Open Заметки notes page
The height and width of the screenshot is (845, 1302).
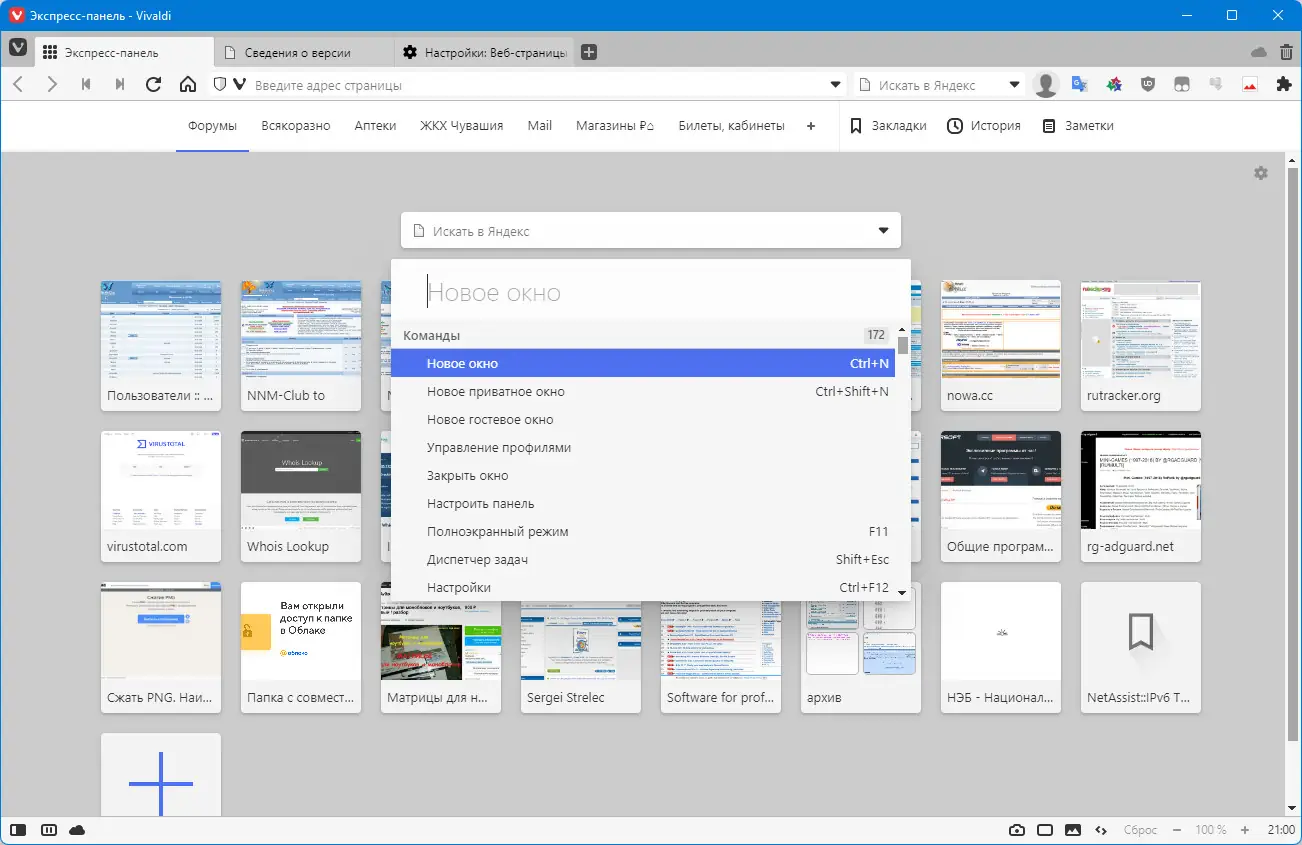click(x=1077, y=126)
